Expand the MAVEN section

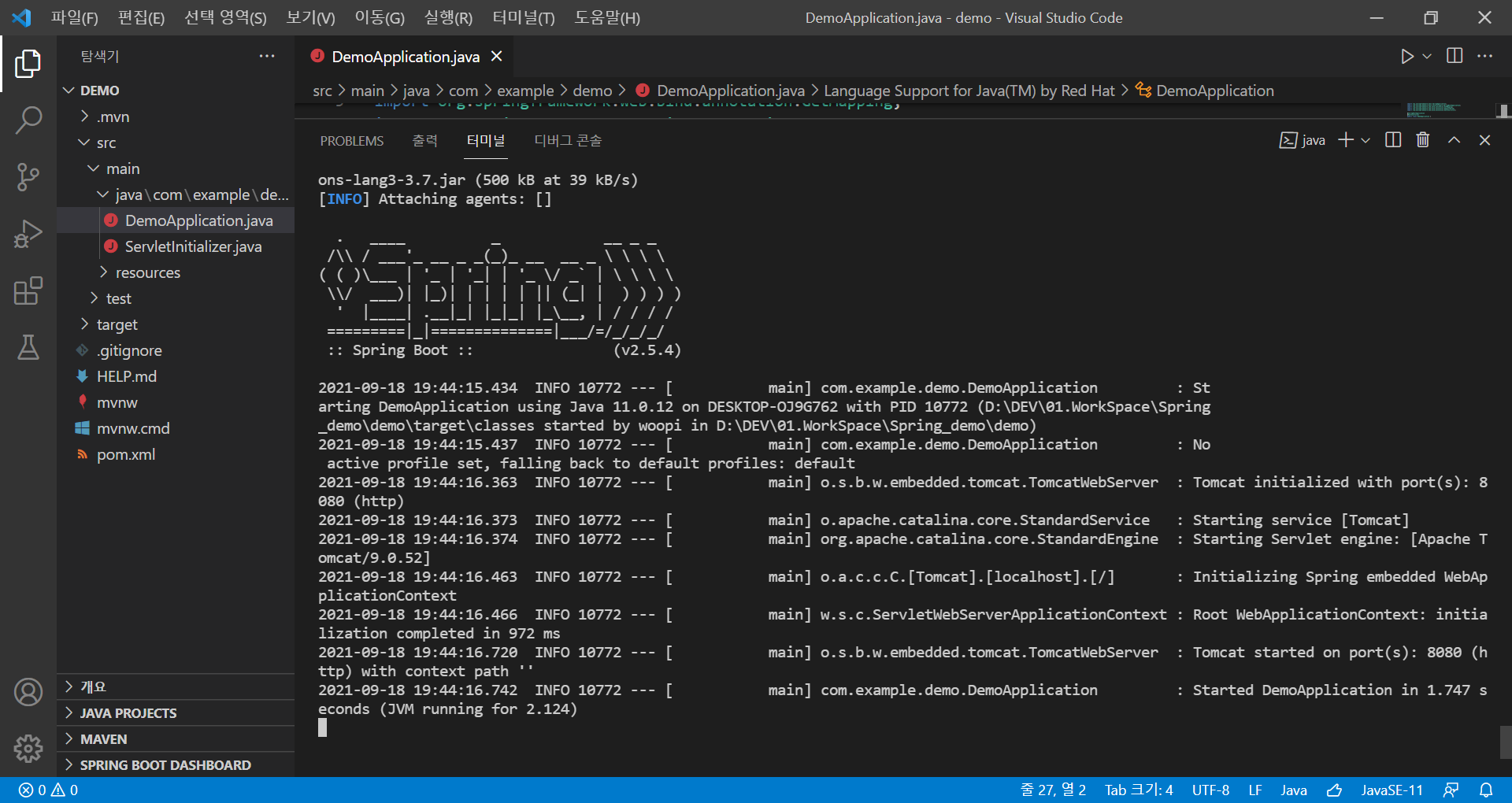click(x=176, y=738)
